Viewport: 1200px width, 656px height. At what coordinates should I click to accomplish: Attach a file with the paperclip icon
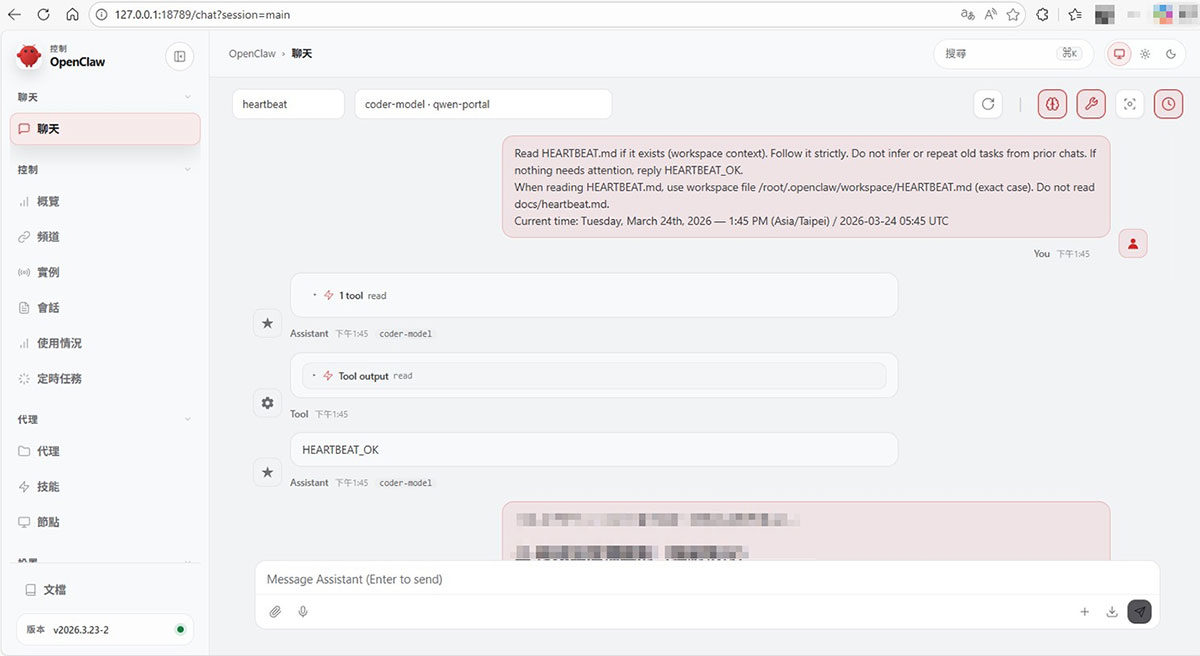[275, 611]
